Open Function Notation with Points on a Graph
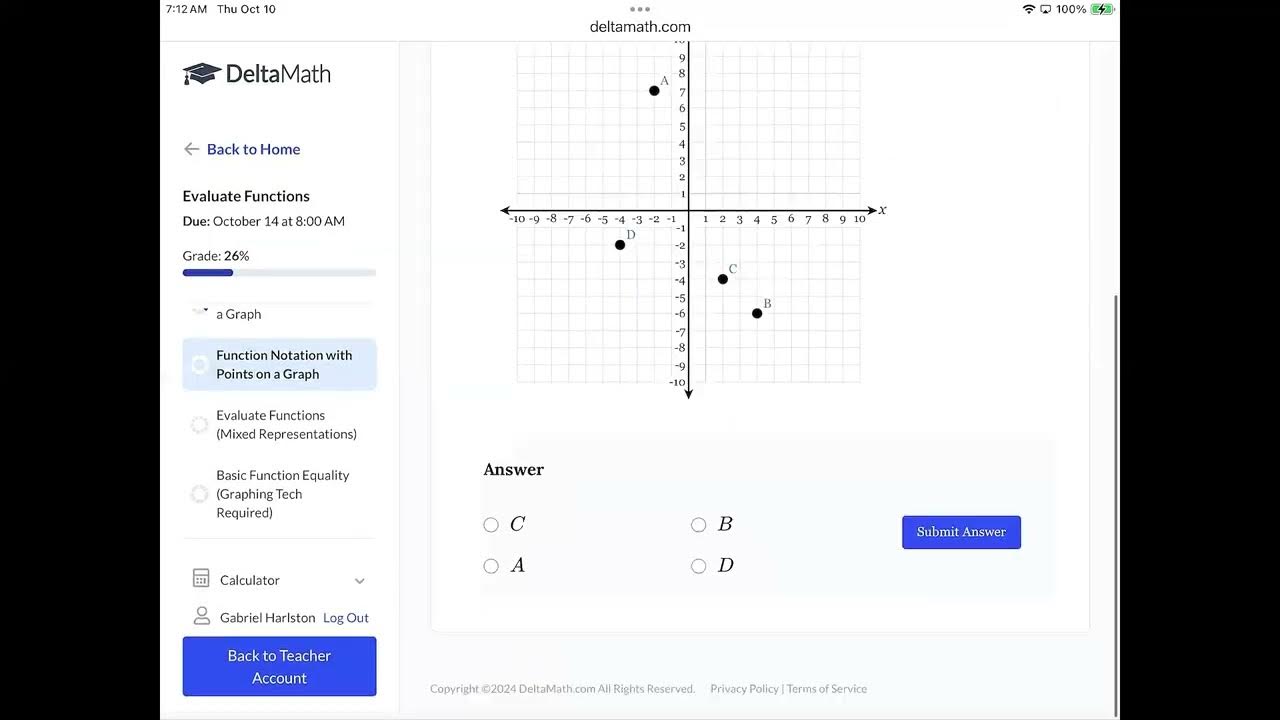Image resolution: width=1280 pixels, height=720 pixels. (284, 364)
